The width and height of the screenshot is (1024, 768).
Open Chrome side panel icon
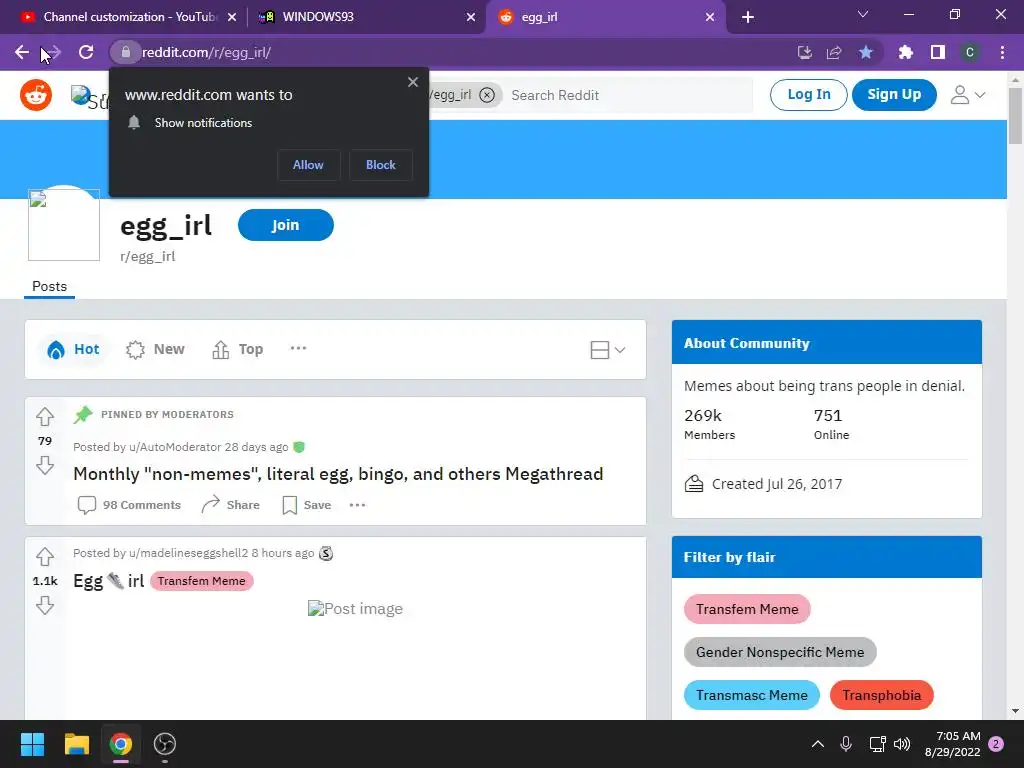coord(938,52)
